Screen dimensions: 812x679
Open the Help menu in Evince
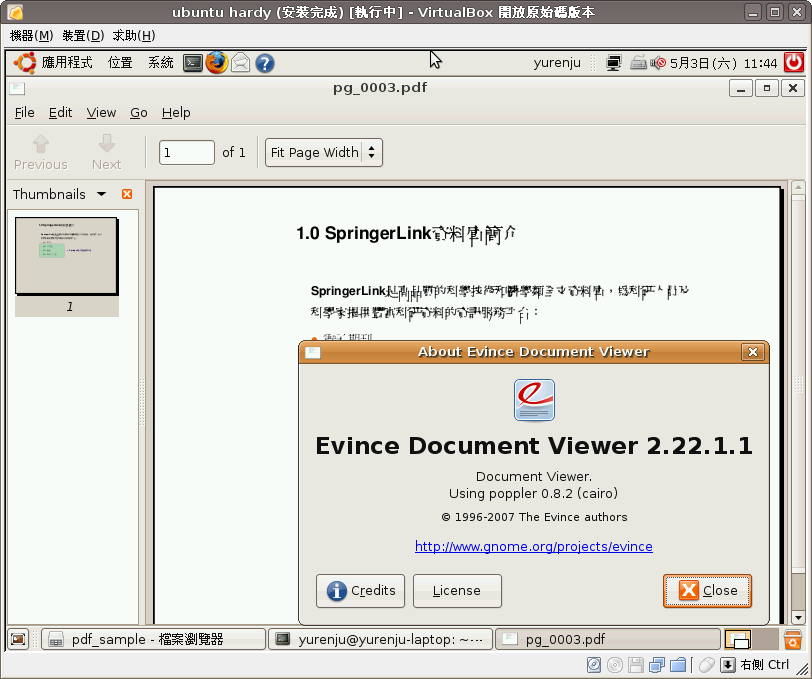click(176, 113)
